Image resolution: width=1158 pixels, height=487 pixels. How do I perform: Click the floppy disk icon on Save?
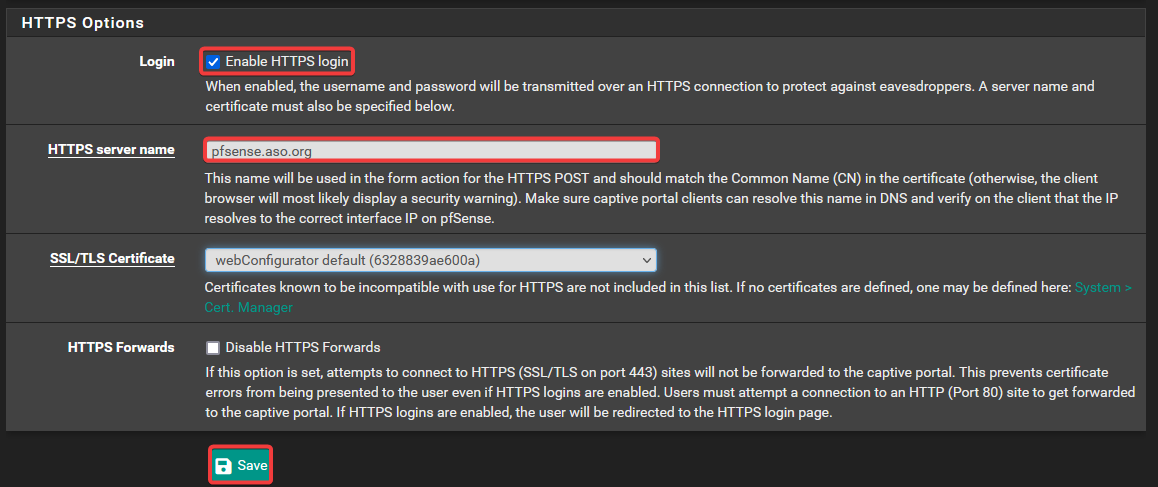(x=224, y=466)
